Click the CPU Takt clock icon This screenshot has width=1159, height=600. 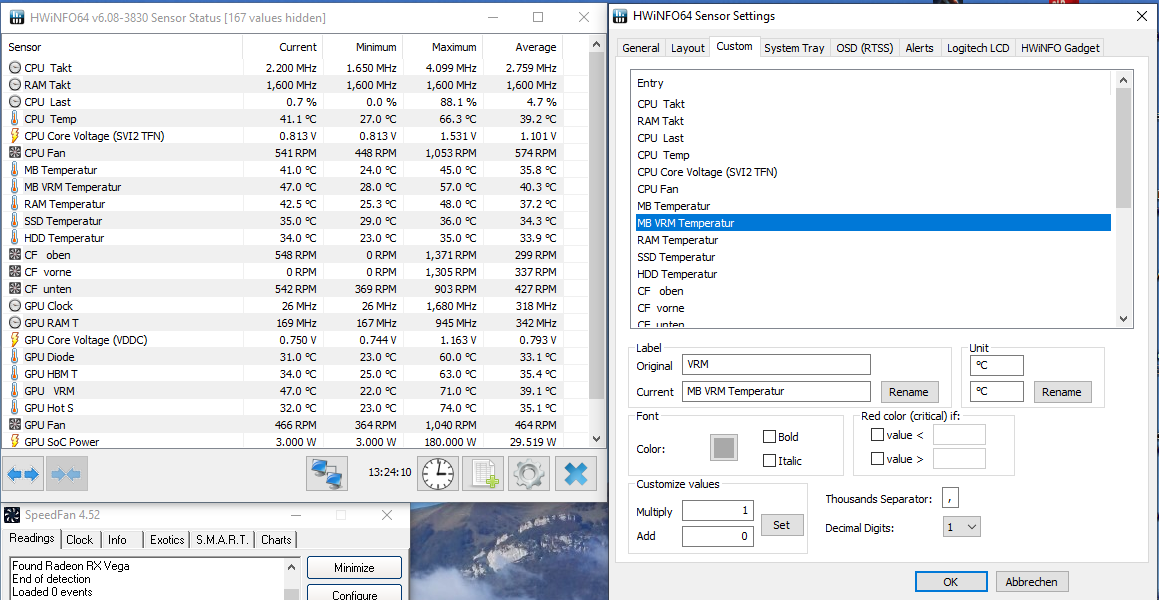click(15, 68)
